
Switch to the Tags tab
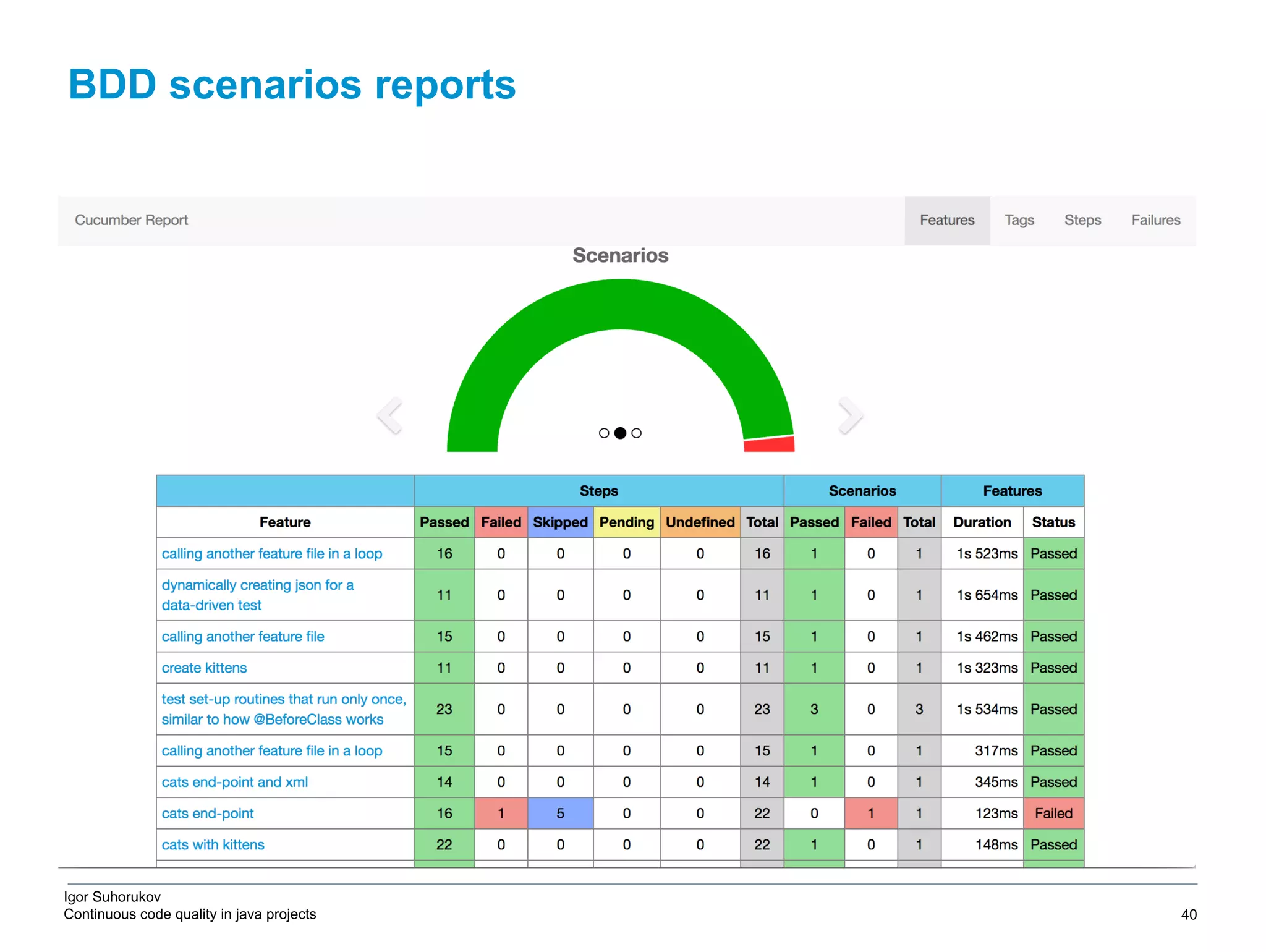[1019, 220]
